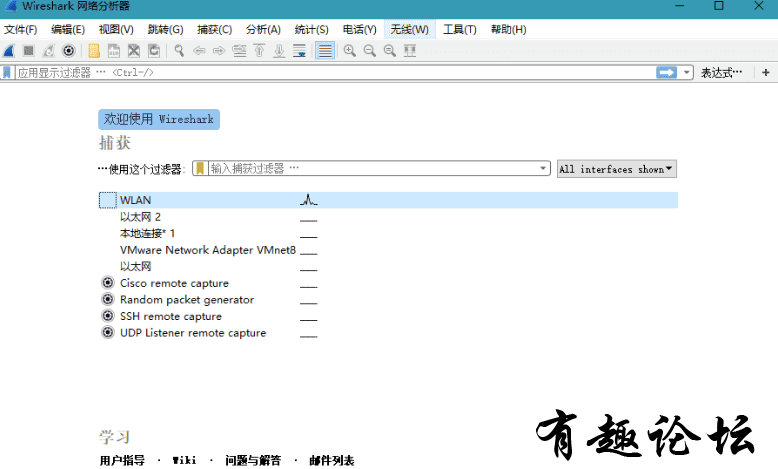Click the 欢迎使用 Wireshark banner
This screenshot has height=469, width=778.
tap(159, 120)
